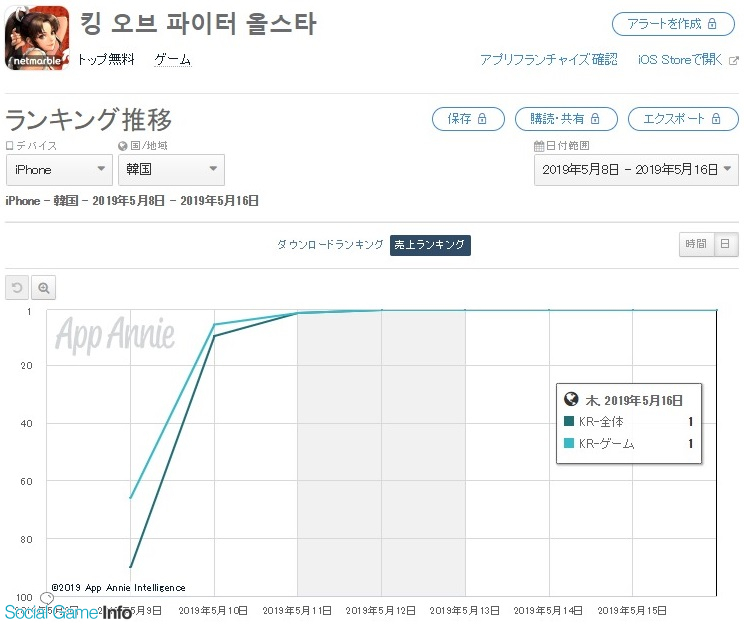Select ダウンロードランキング tab
The width and height of the screenshot is (744, 625).
[330, 245]
